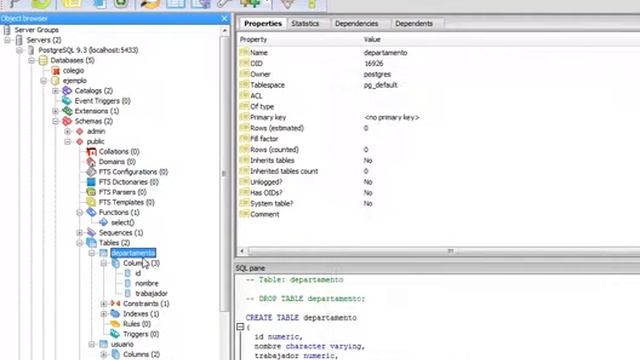This screenshot has height=360, width=640.
Task: Select the trabajador column in the tree
Action: coord(151,293)
